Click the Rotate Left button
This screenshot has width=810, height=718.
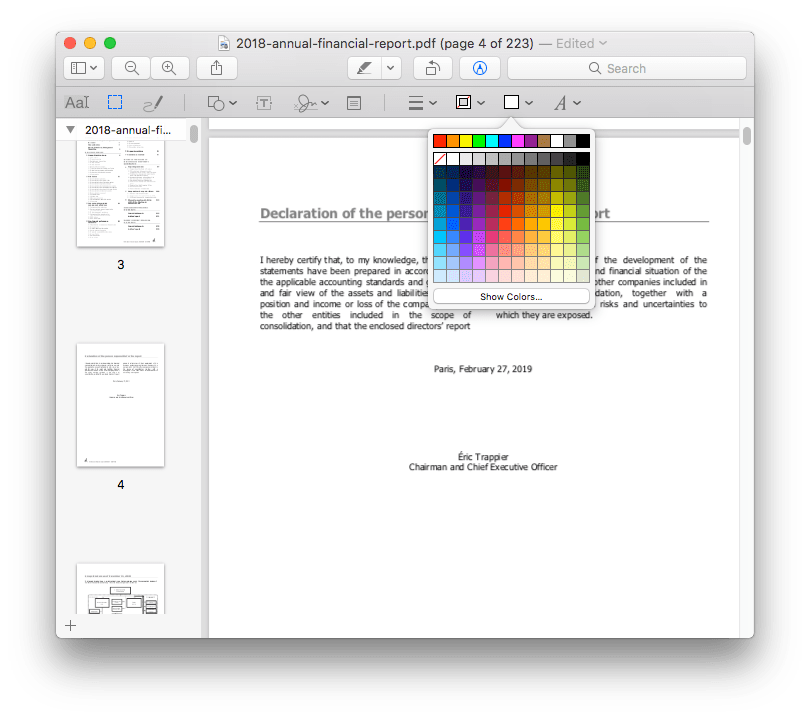tap(430, 68)
